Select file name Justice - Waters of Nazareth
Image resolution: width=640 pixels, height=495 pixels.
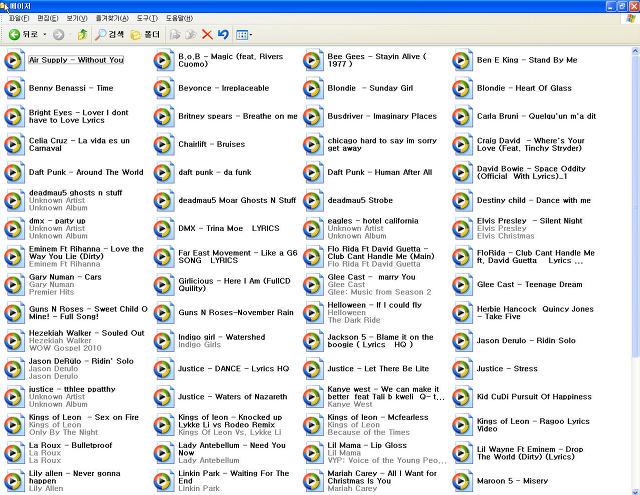point(233,397)
